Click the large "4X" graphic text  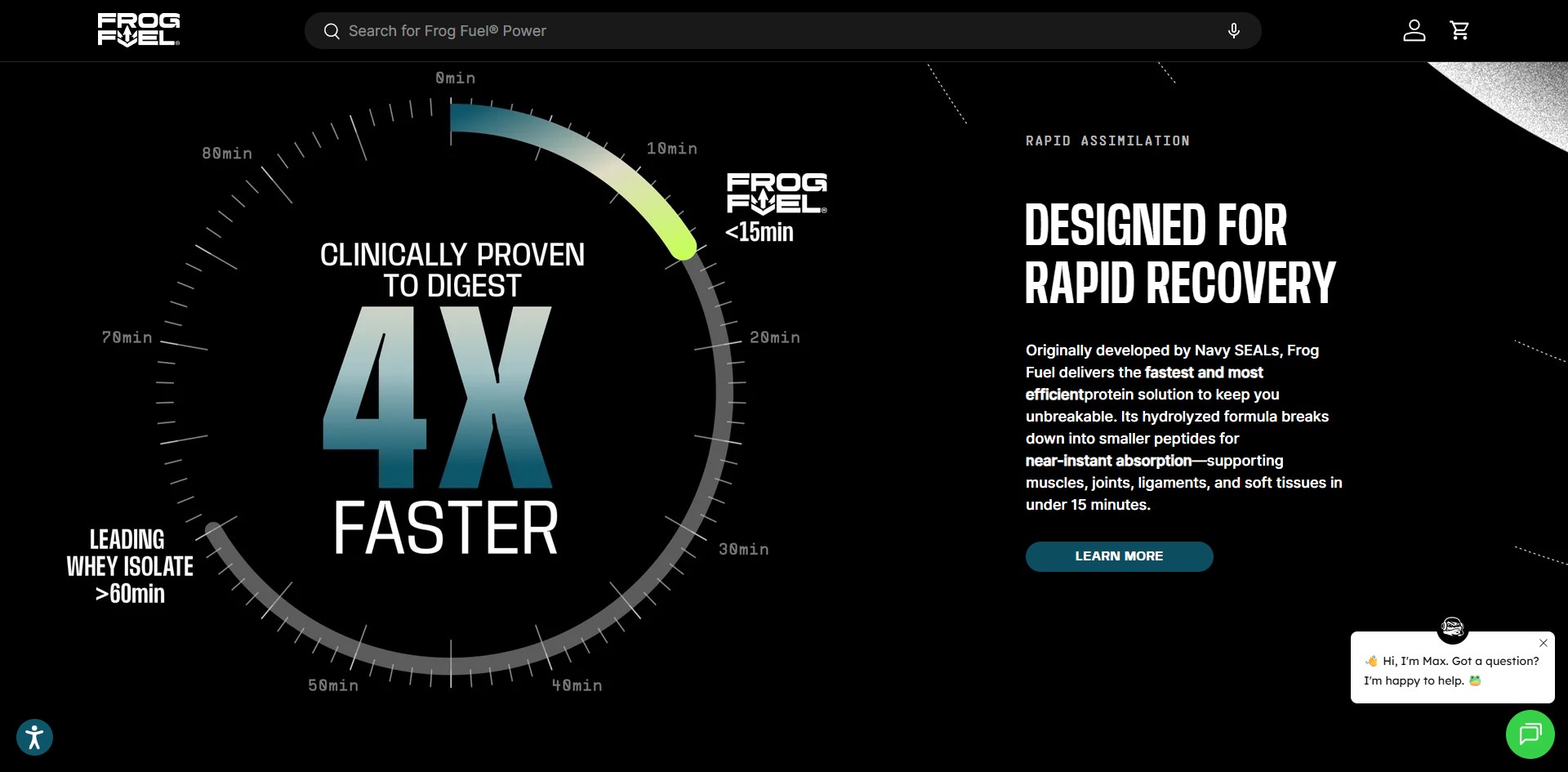coord(438,397)
